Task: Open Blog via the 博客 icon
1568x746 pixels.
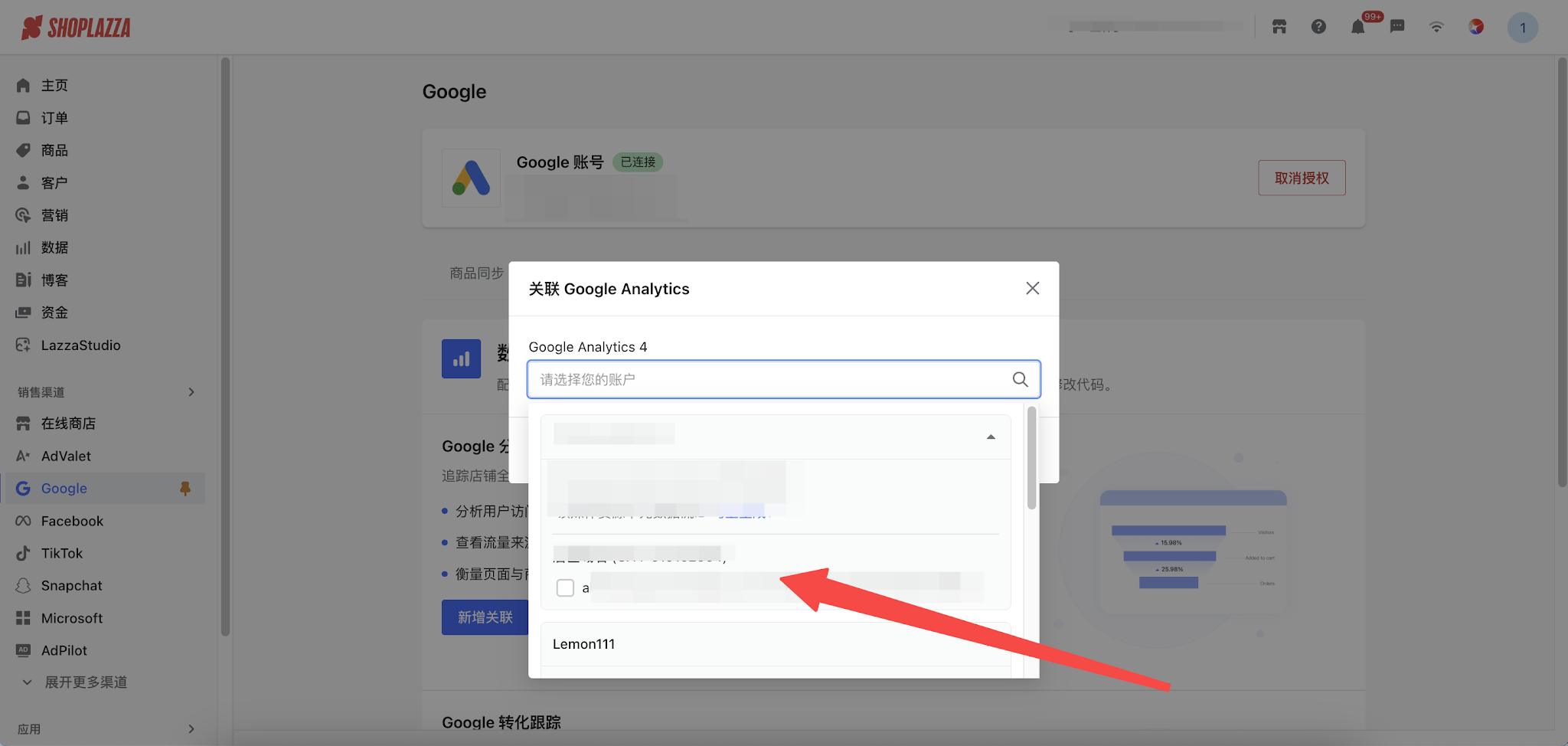Action: click(23, 280)
